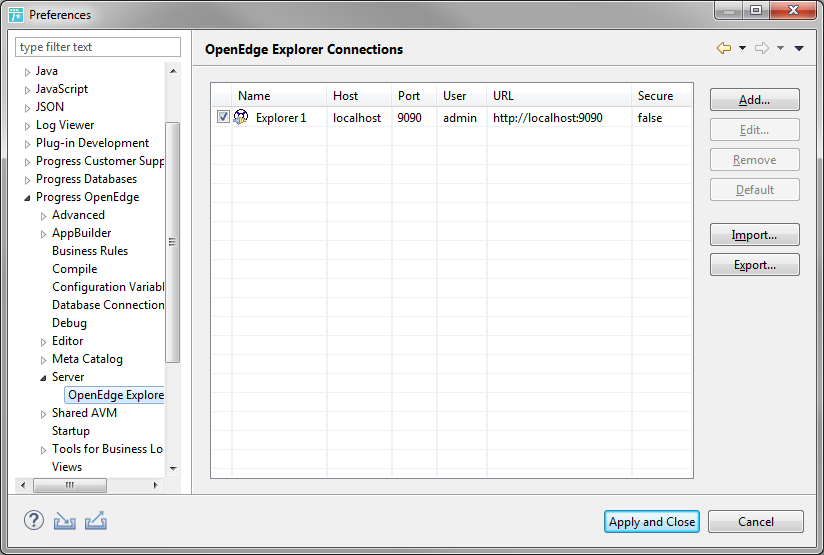Click the Remove button

[x=755, y=160]
